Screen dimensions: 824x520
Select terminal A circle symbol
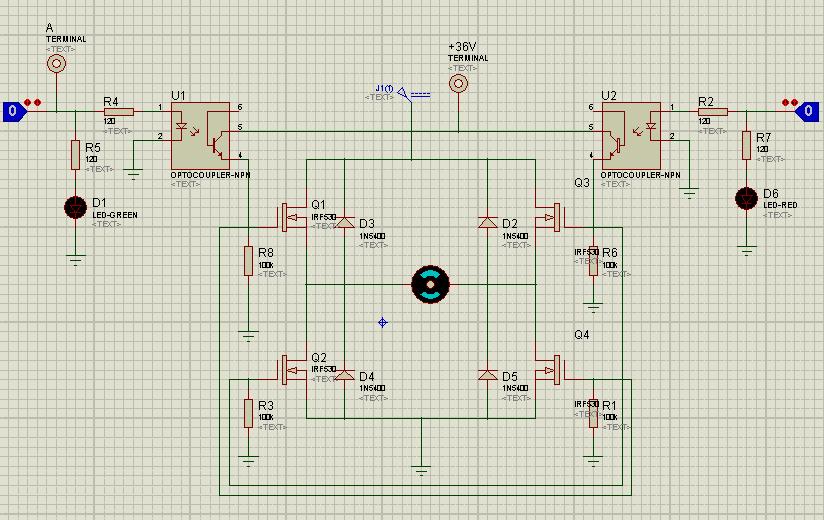(56, 64)
